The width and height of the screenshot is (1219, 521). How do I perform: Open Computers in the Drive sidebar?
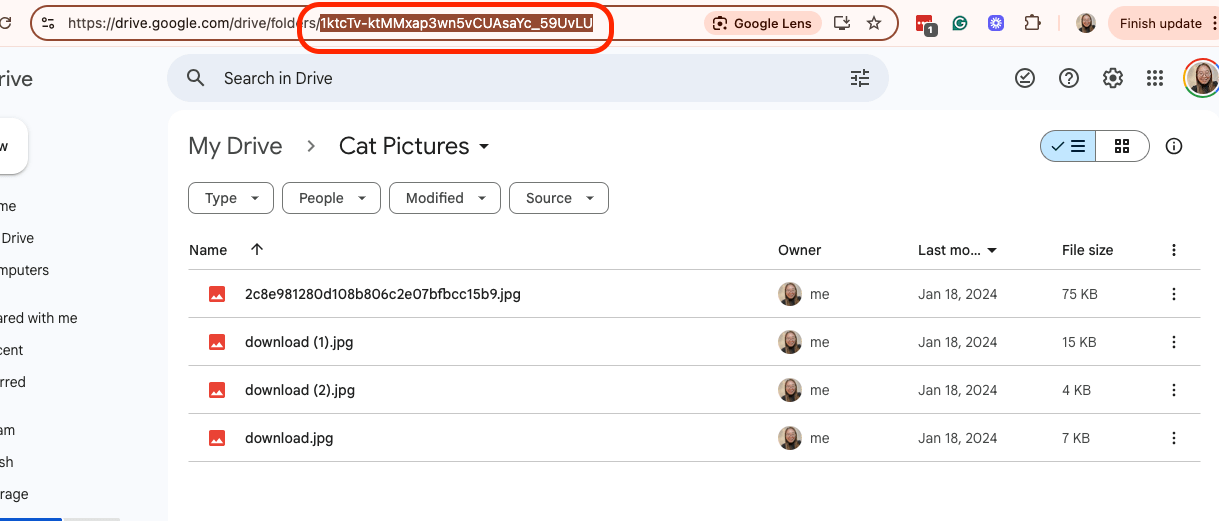pos(24,270)
